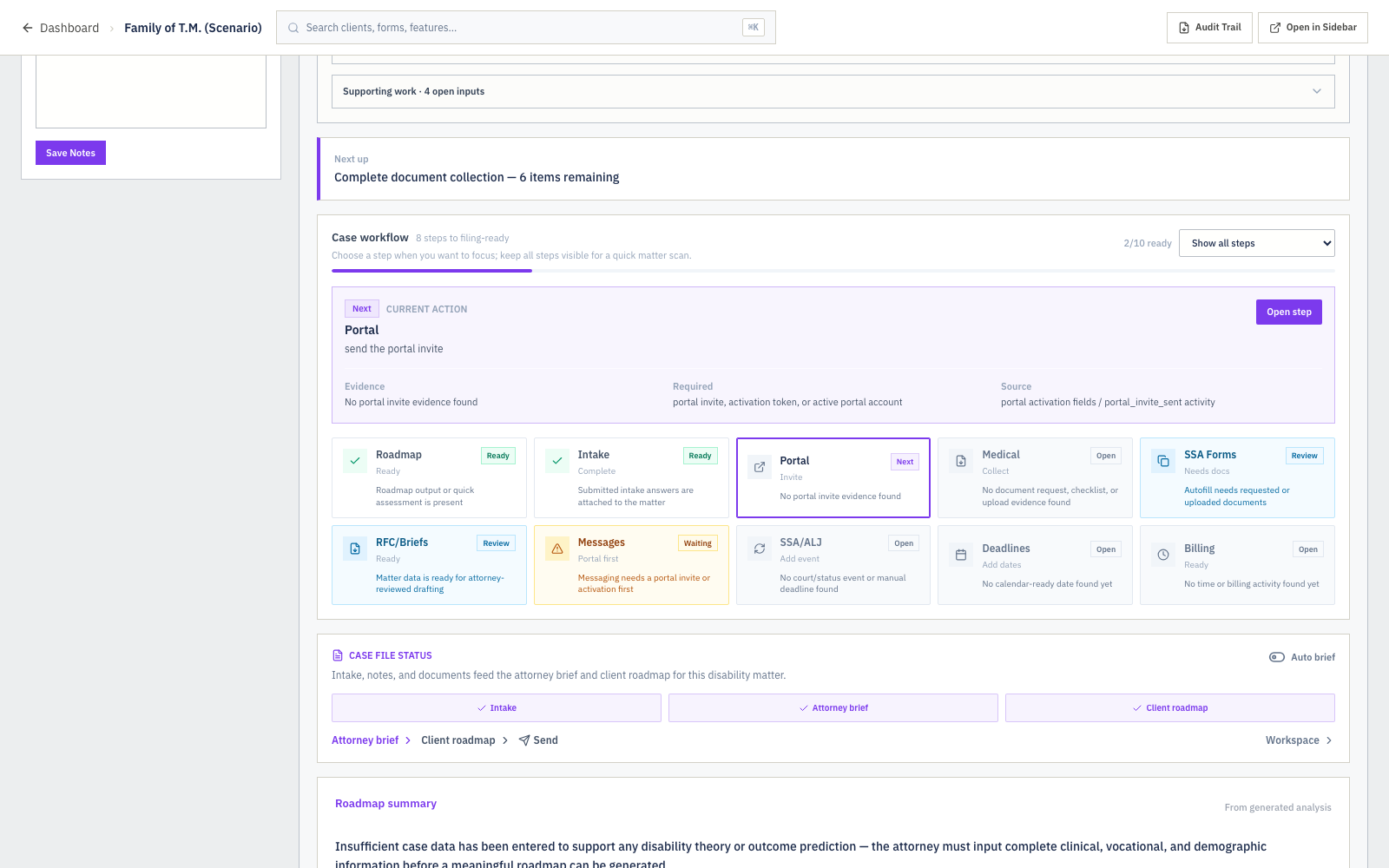The image size is (1389, 868).
Task: Open the Show all steps dropdown
Action: point(1257,243)
